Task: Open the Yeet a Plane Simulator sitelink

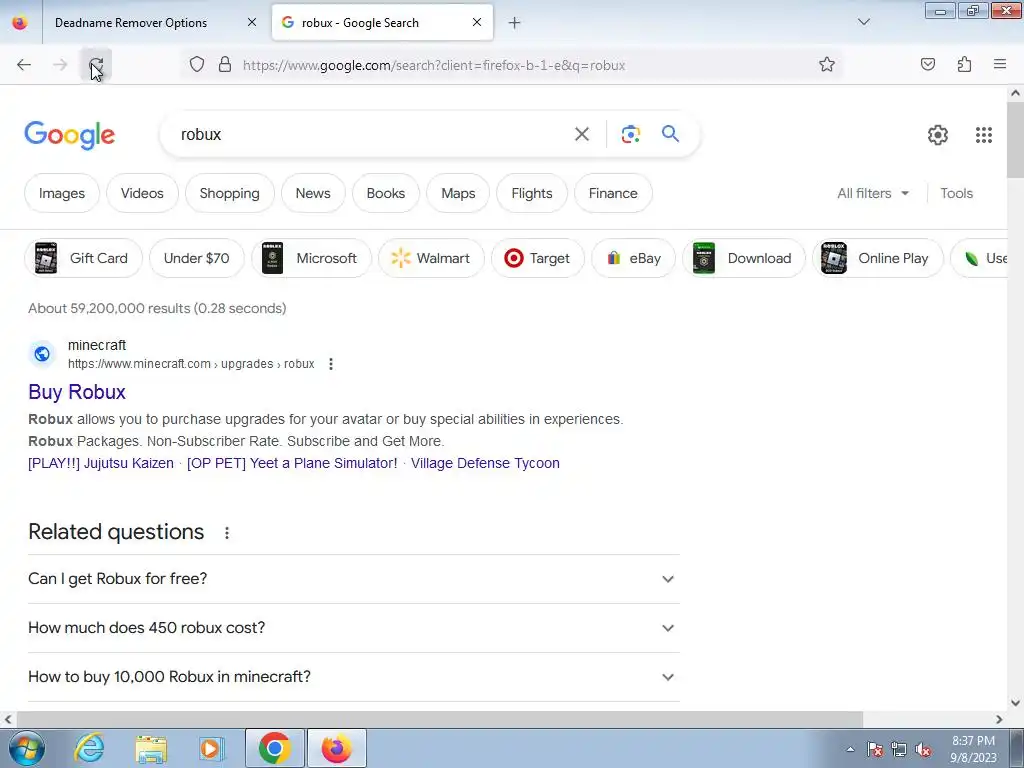Action: point(292,463)
